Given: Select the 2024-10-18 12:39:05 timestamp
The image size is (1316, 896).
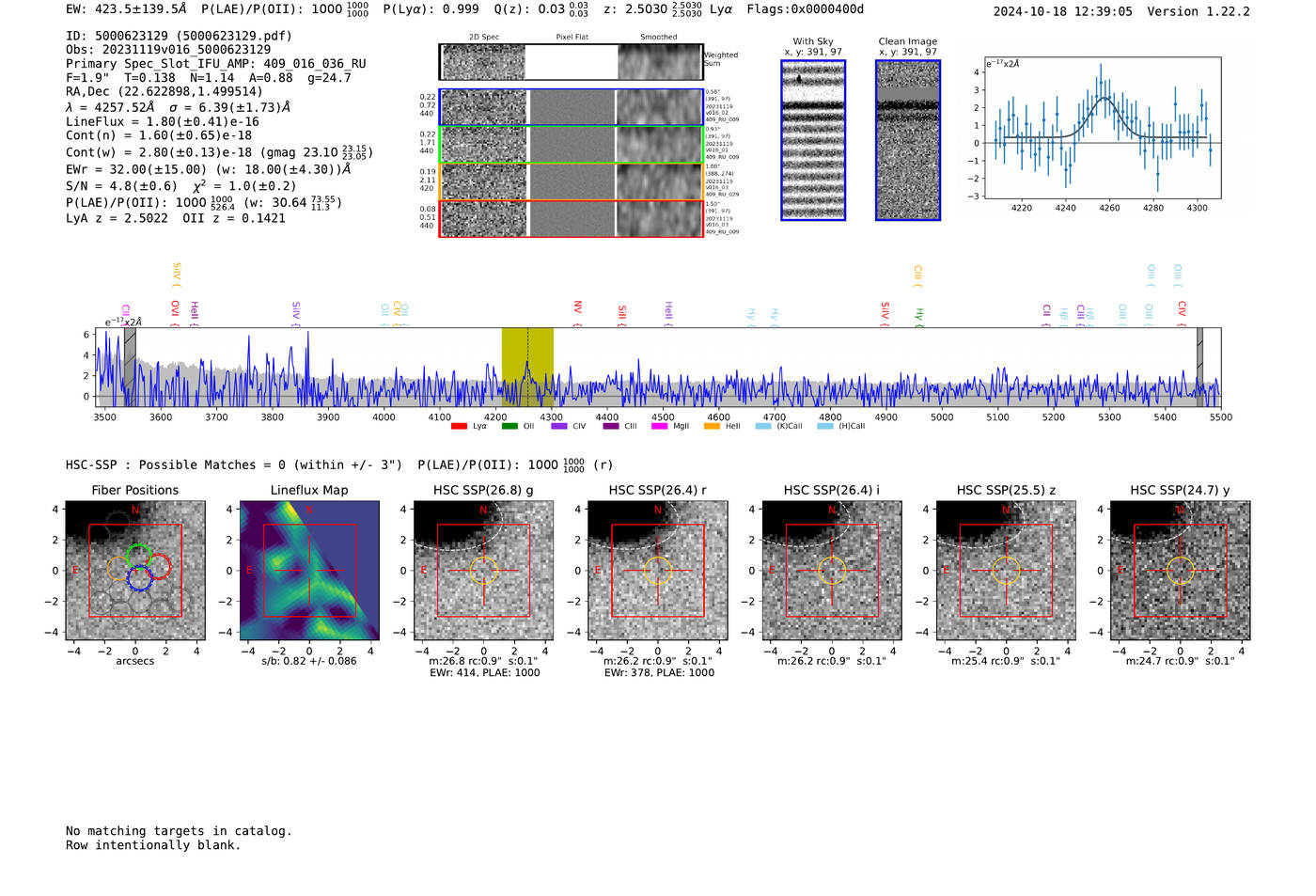Looking at the screenshot, I should (x=1063, y=11).
